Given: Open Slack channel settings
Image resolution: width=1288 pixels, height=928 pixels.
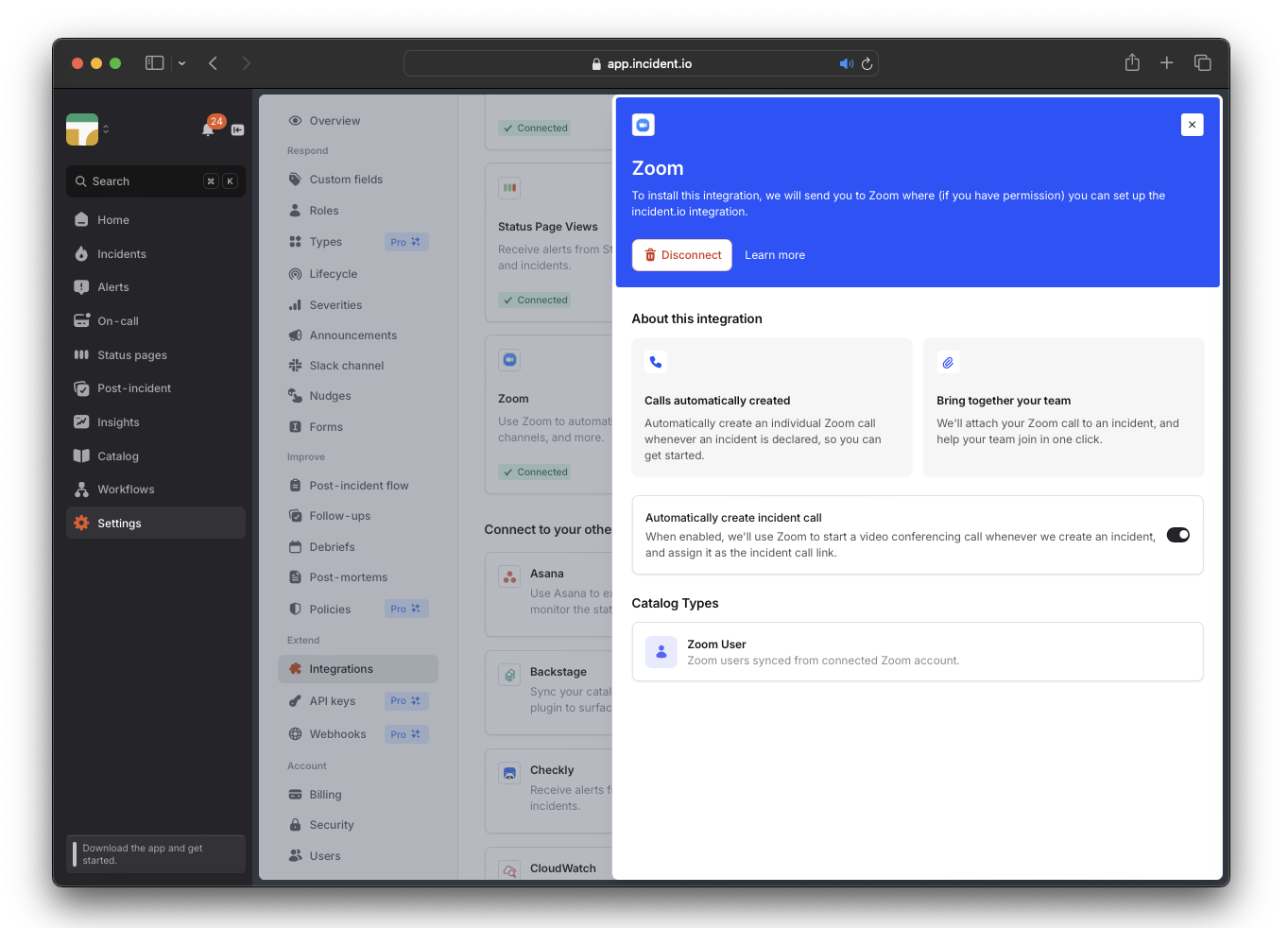Looking at the screenshot, I should (x=358, y=366).
